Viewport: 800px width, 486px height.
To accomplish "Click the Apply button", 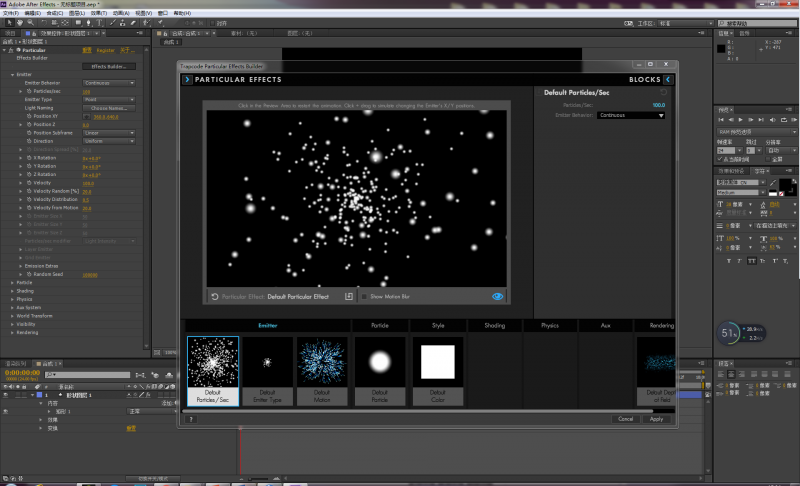I will 656,419.
